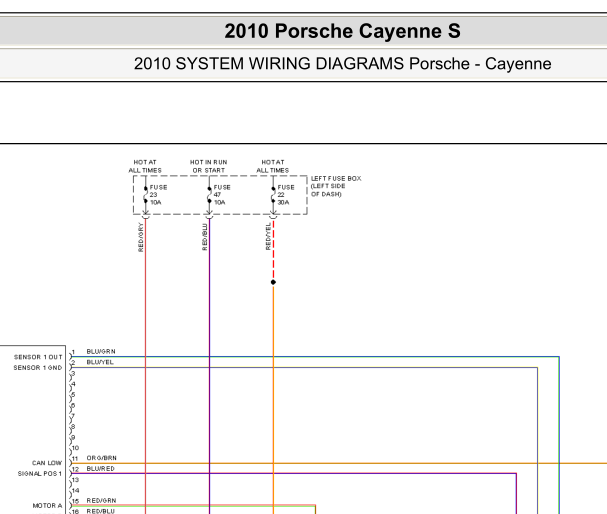Click the "CAN LOW" terminal label

(47, 463)
